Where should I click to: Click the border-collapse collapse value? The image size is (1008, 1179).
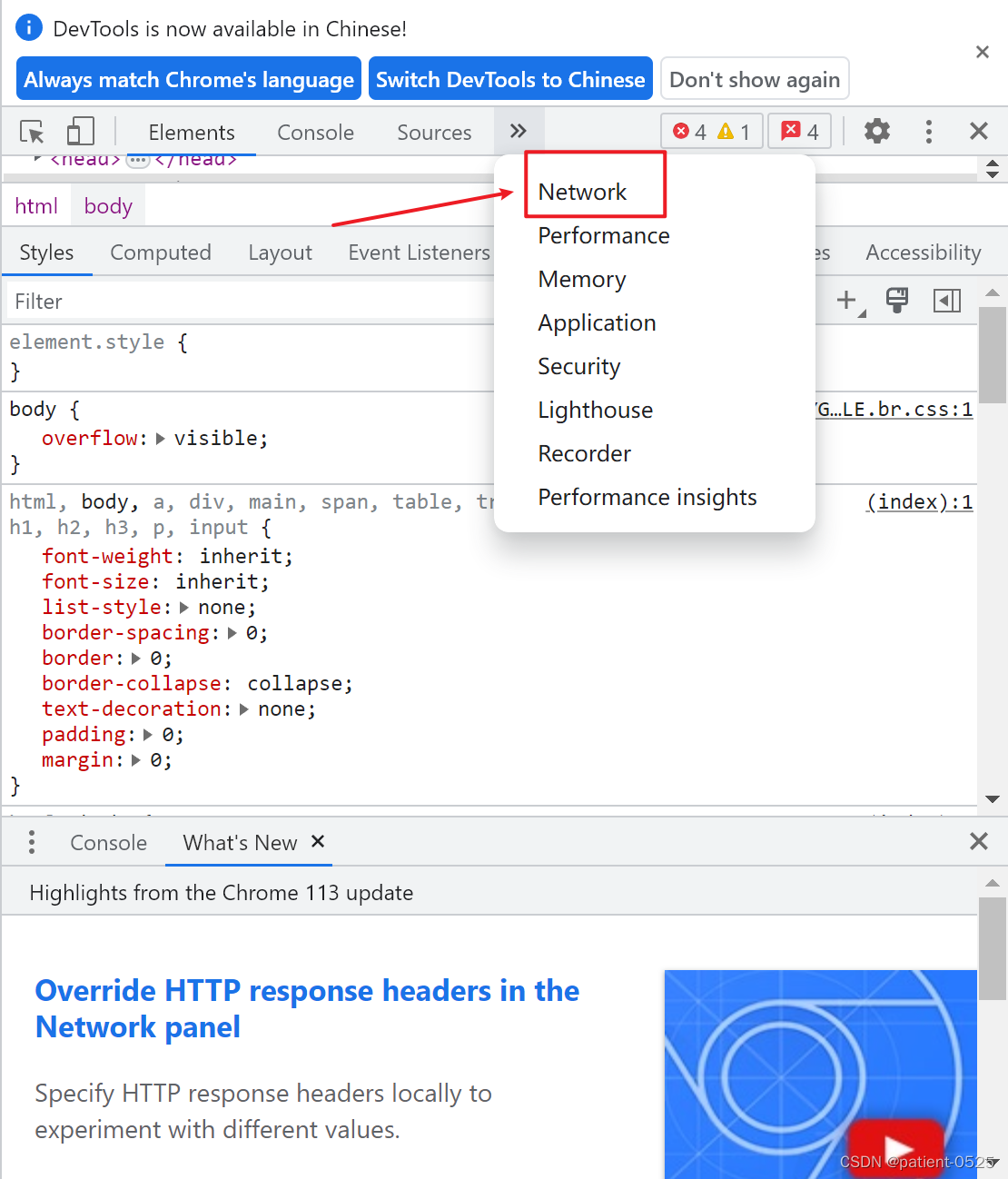pos(294,683)
